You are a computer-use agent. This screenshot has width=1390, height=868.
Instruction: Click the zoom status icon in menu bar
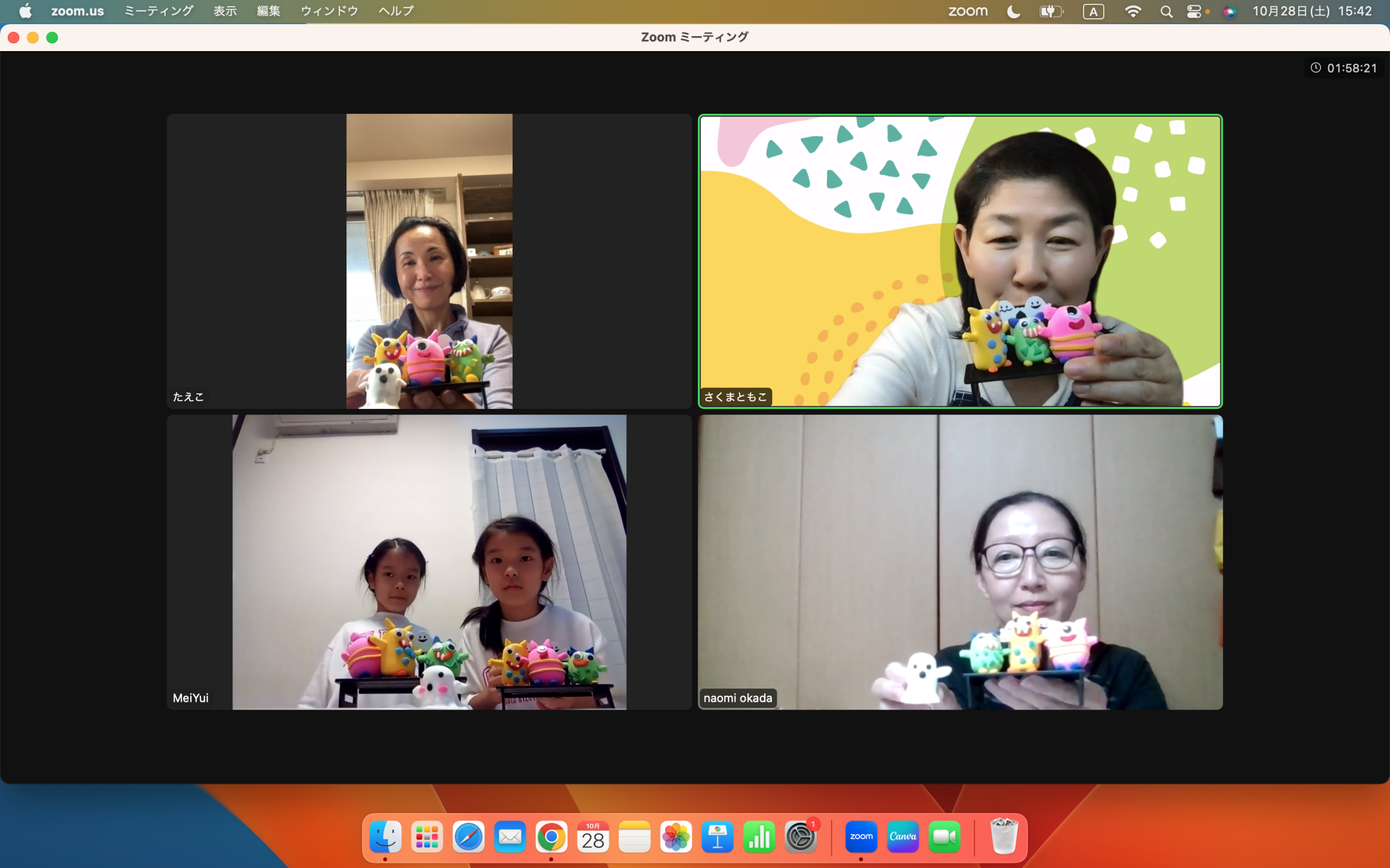[x=968, y=11]
